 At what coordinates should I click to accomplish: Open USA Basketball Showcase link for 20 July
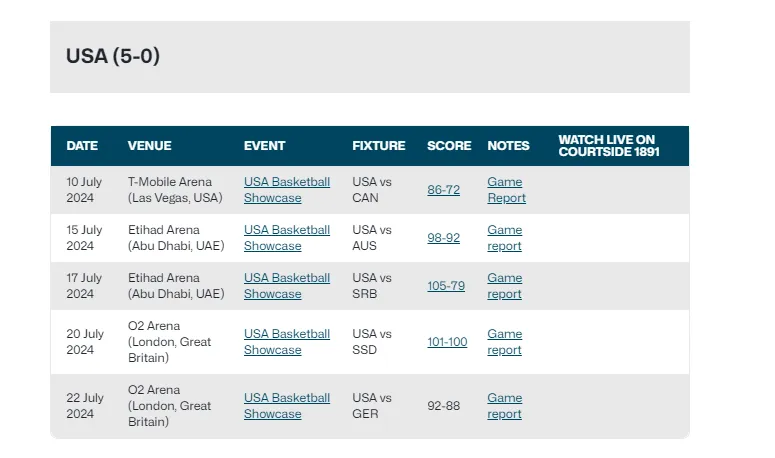click(x=287, y=341)
